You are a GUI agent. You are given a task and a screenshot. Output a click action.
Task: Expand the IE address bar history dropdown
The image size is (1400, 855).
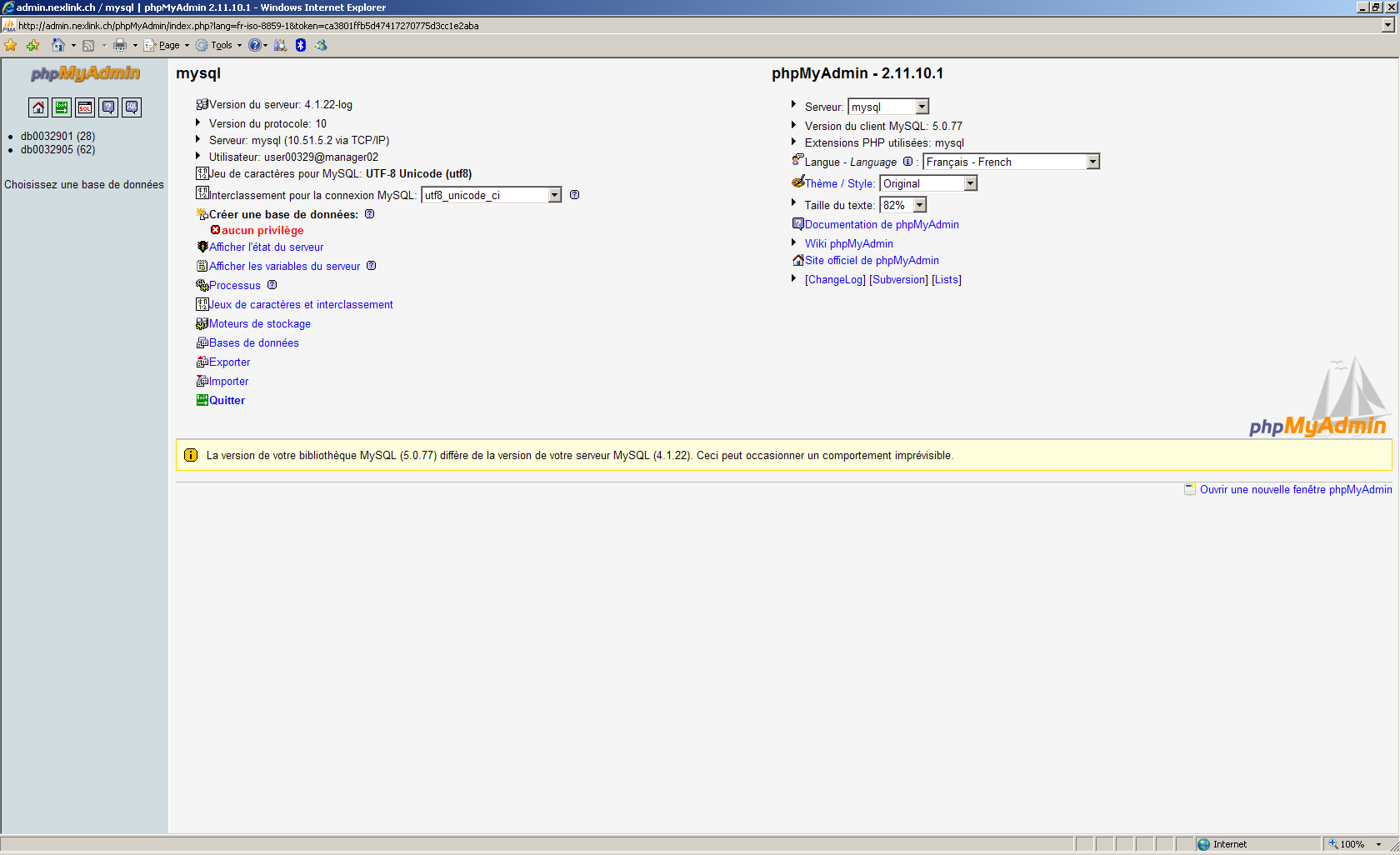1387,25
